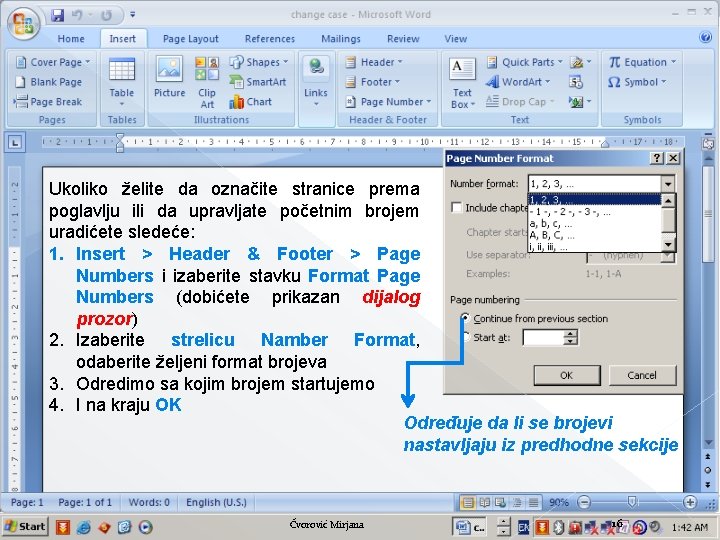Redo action in Quick Access toolbar
The width and height of the screenshot is (720, 540).
tap(107, 15)
